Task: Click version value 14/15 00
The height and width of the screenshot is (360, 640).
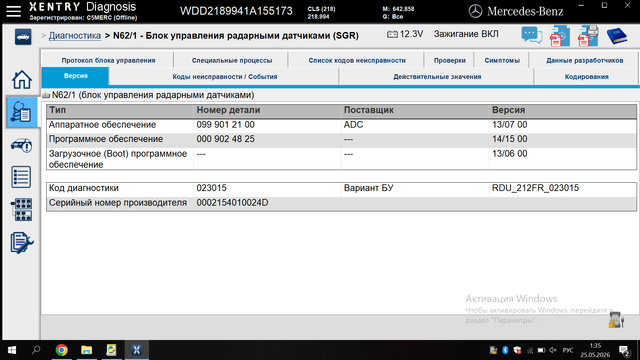Action: tap(509, 140)
